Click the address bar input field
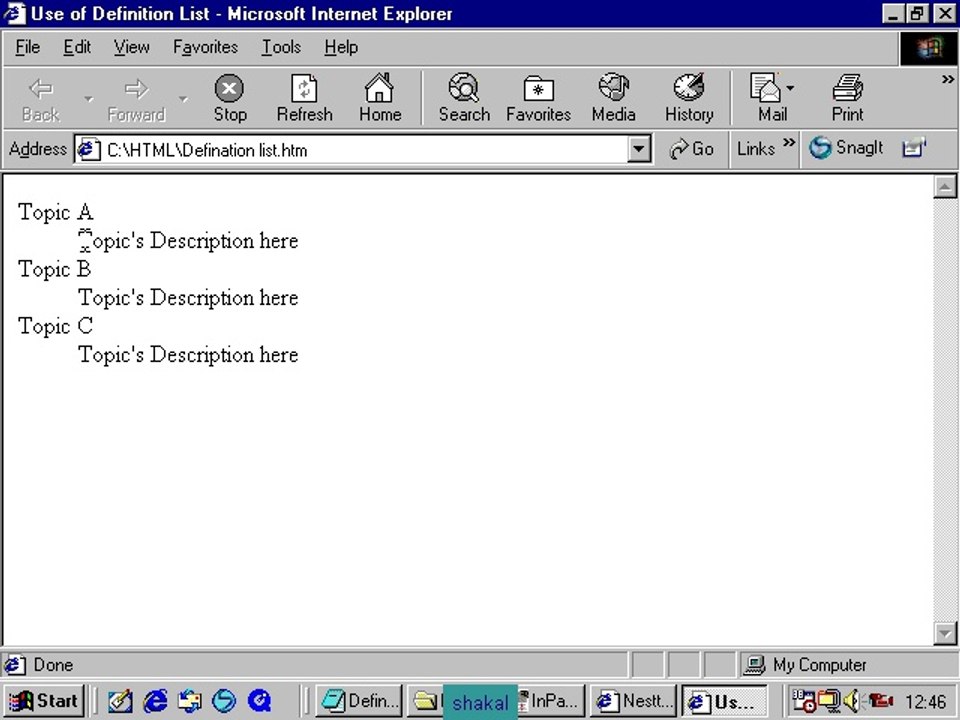This screenshot has height=720, width=960. point(364,149)
